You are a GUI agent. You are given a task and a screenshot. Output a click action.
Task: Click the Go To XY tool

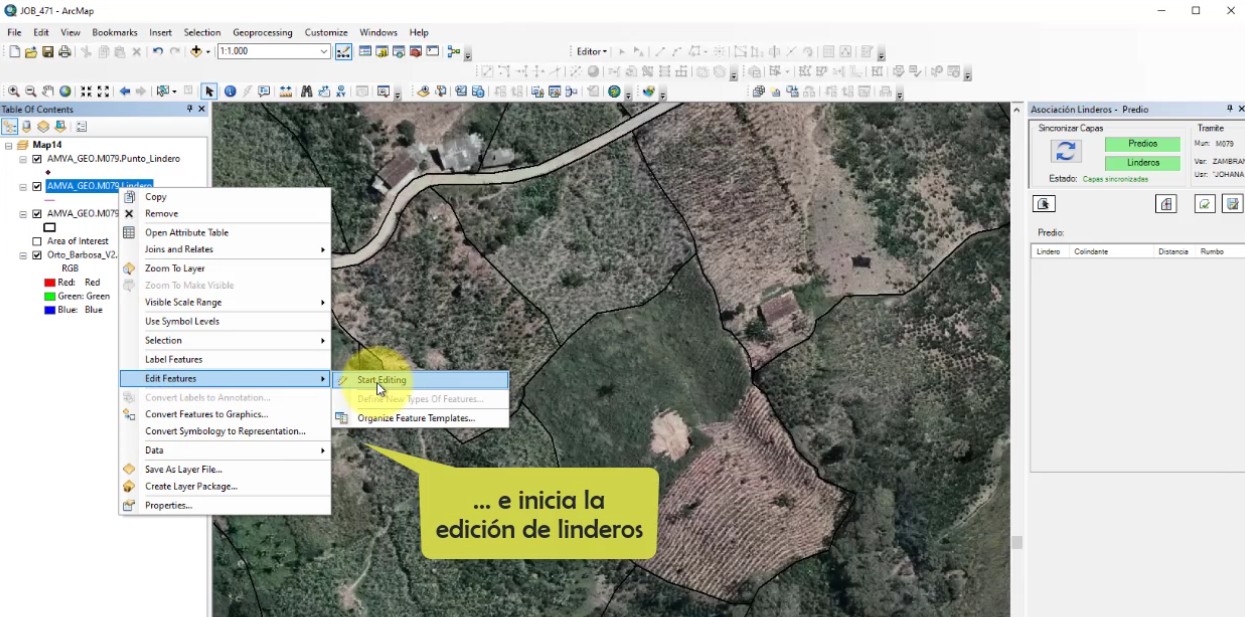pos(342,91)
